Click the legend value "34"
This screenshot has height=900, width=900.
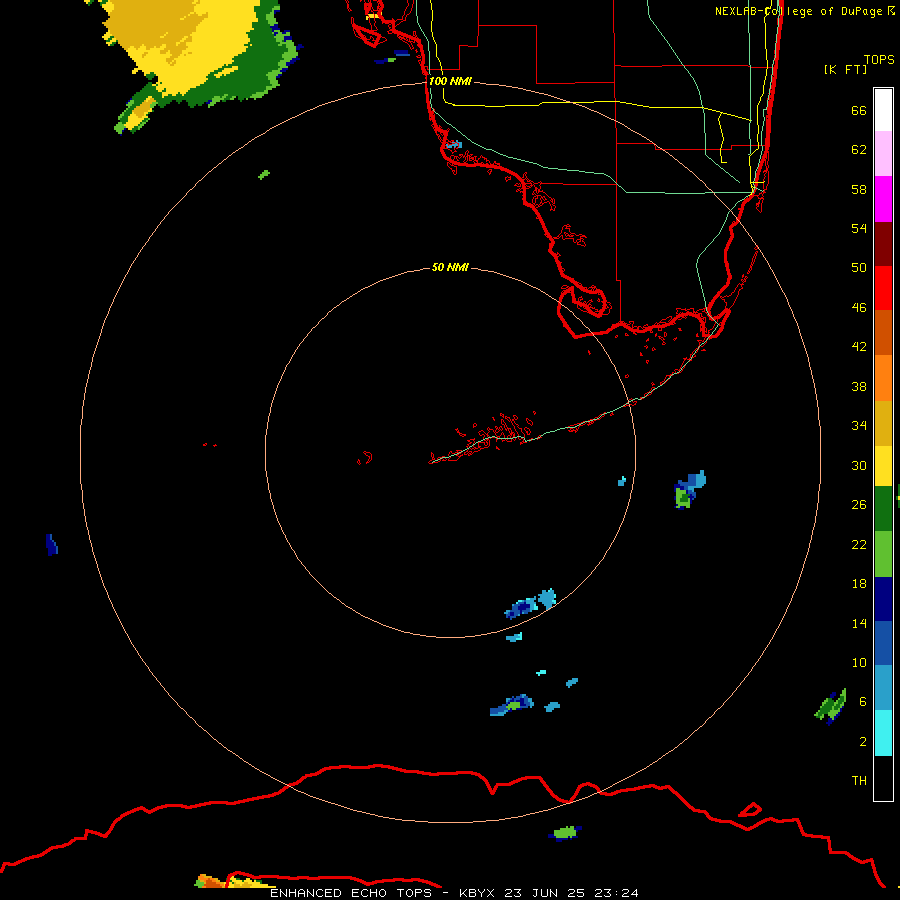[859, 426]
